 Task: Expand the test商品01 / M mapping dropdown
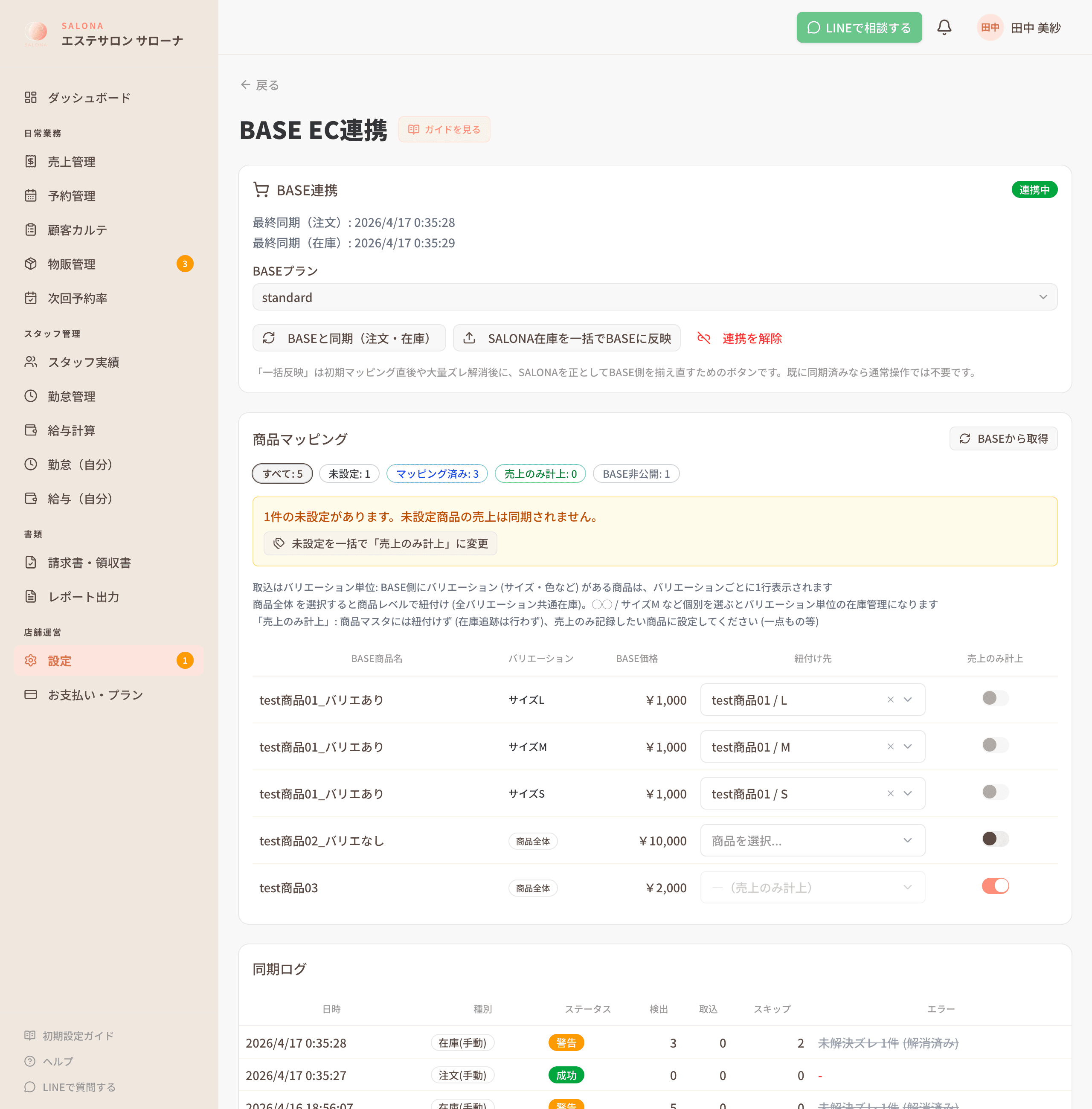[x=907, y=746]
